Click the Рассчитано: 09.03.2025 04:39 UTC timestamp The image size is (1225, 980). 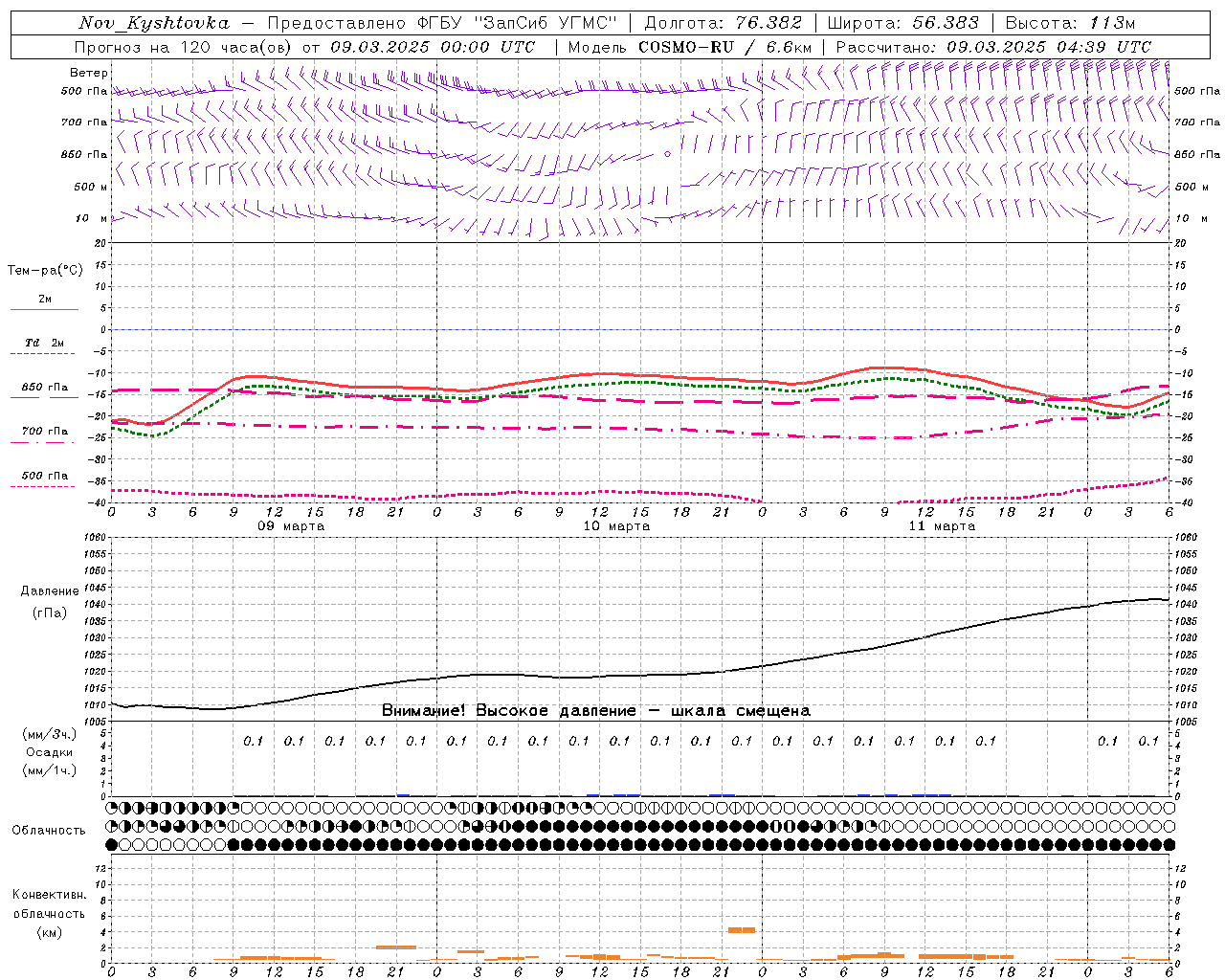coord(993,47)
